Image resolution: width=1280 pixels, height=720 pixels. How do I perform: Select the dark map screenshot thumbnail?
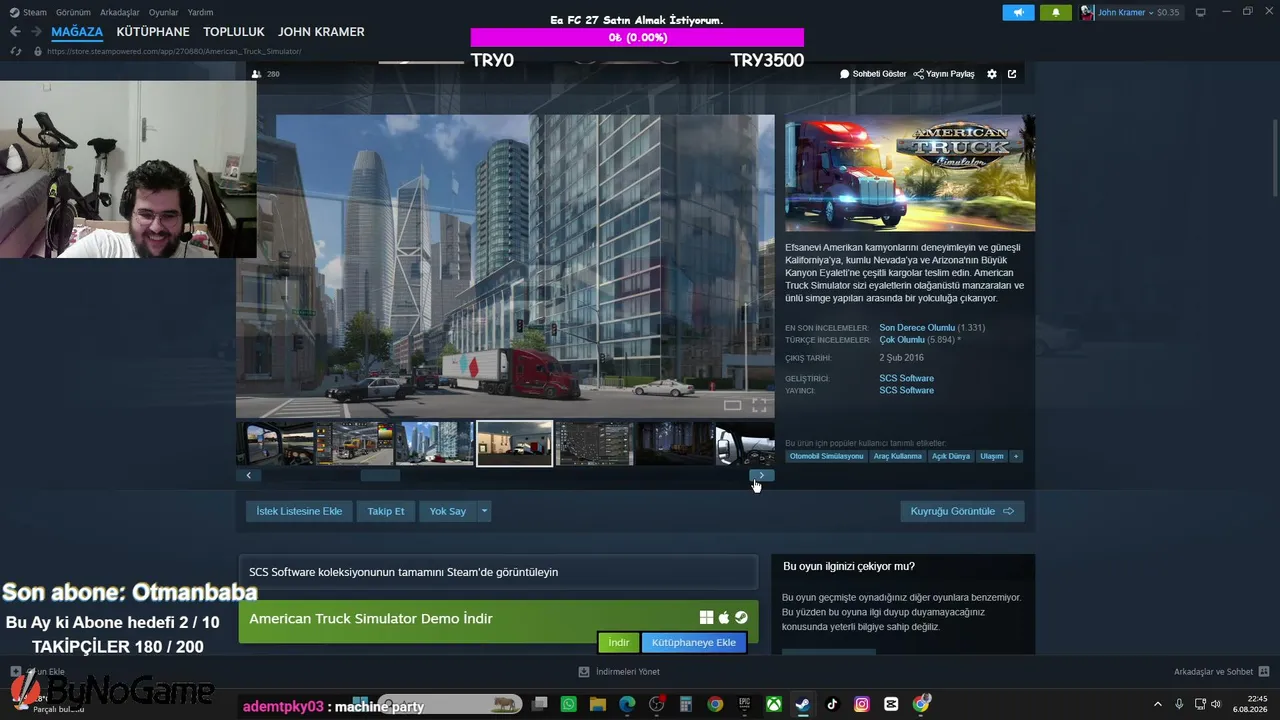(594, 444)
